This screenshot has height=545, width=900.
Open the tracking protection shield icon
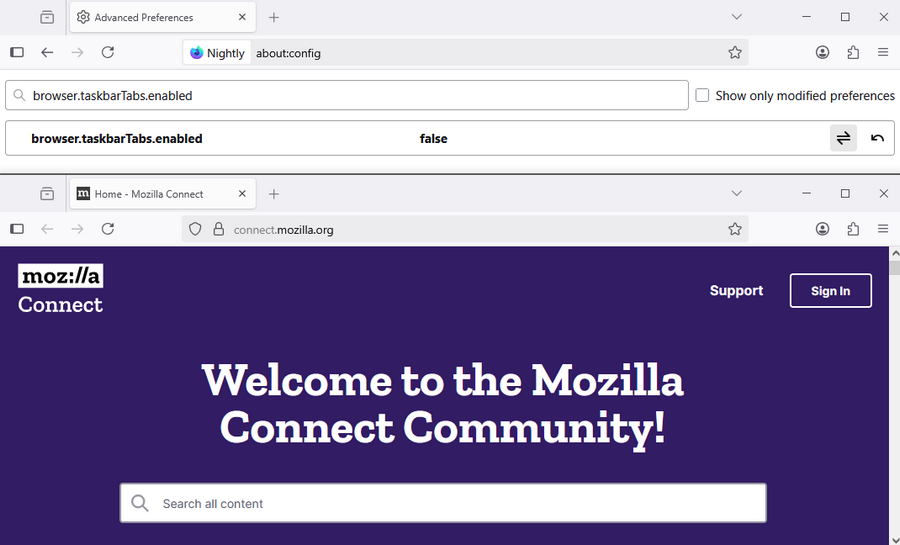tap(196, 229)
